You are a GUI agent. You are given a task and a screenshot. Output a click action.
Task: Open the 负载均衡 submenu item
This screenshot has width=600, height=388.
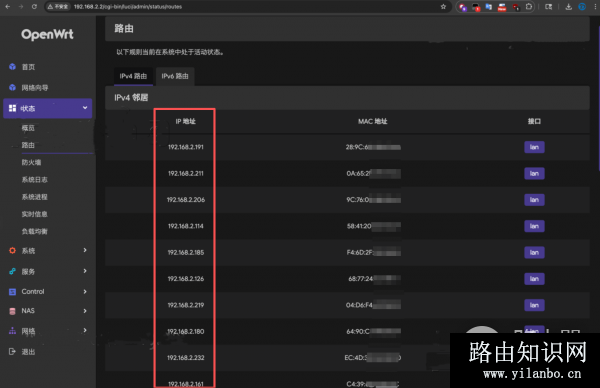coord(34,231)
